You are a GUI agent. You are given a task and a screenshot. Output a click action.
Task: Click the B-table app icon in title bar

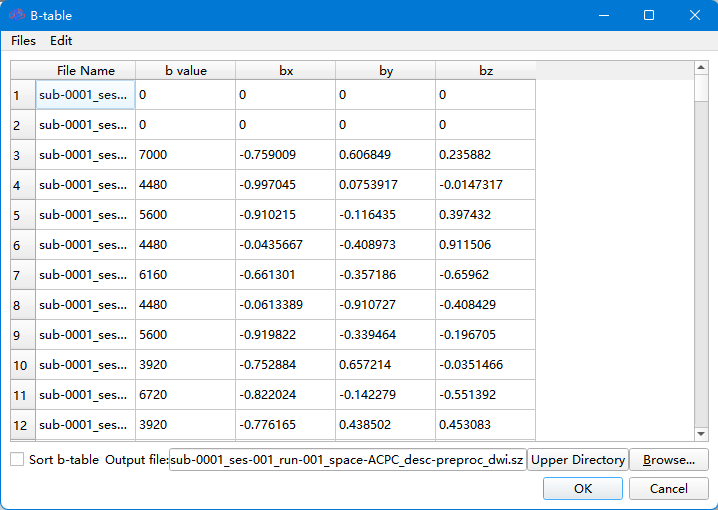coord(16,15)
